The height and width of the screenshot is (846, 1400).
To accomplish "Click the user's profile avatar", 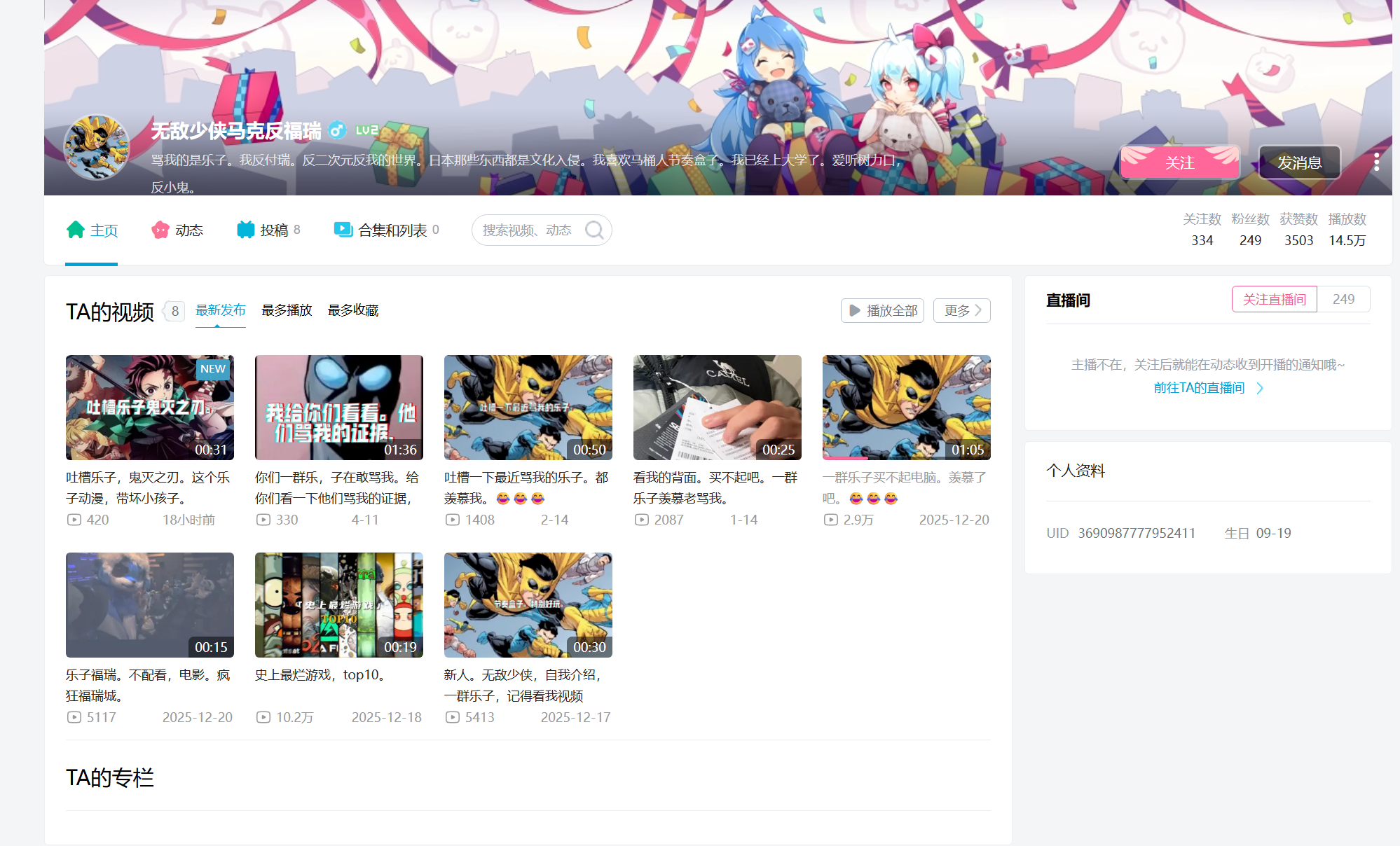I will coord(96,148).
